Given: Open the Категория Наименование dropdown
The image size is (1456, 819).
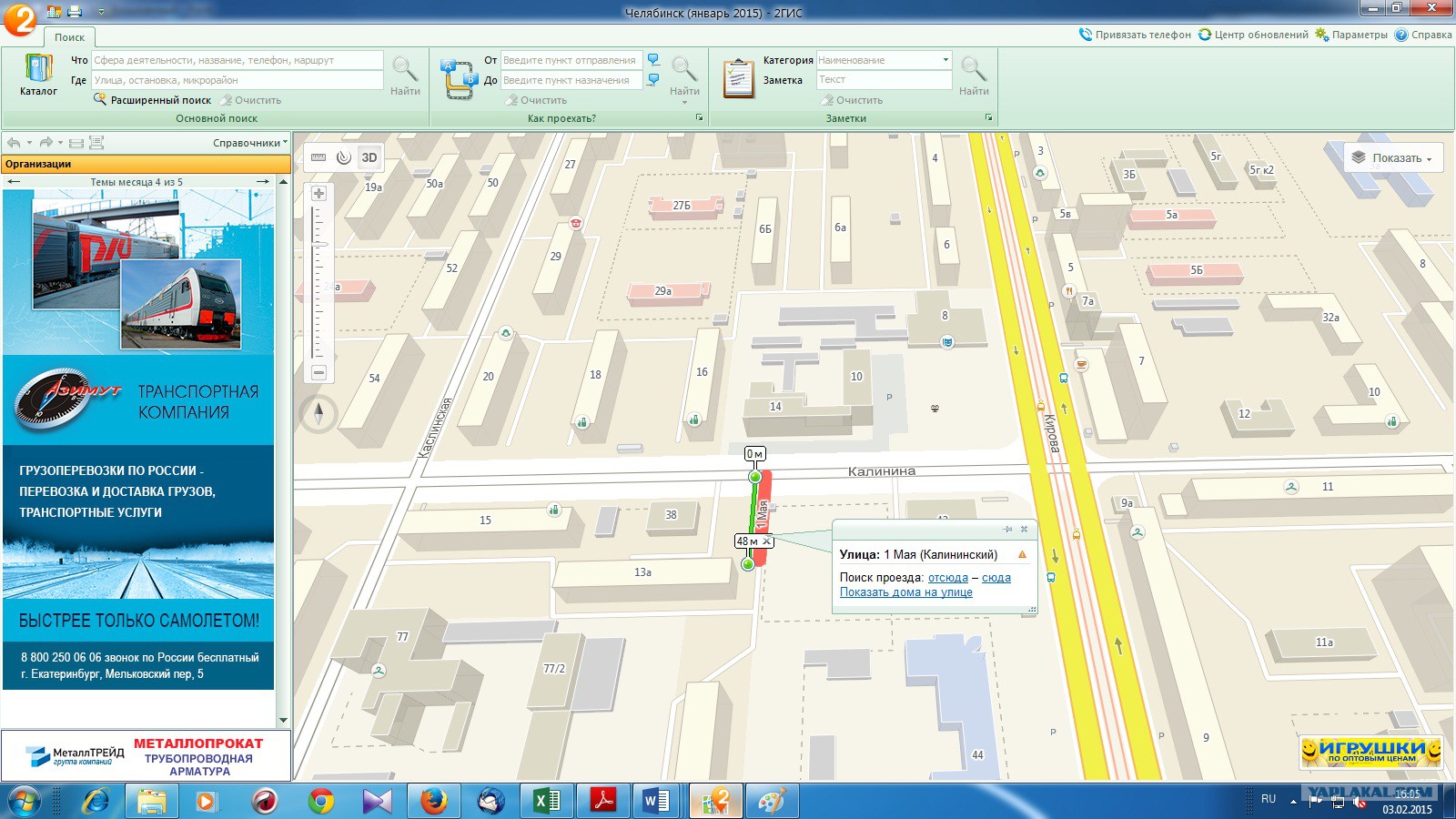Looking at the screenshot, I should click(x=884, y=60).
